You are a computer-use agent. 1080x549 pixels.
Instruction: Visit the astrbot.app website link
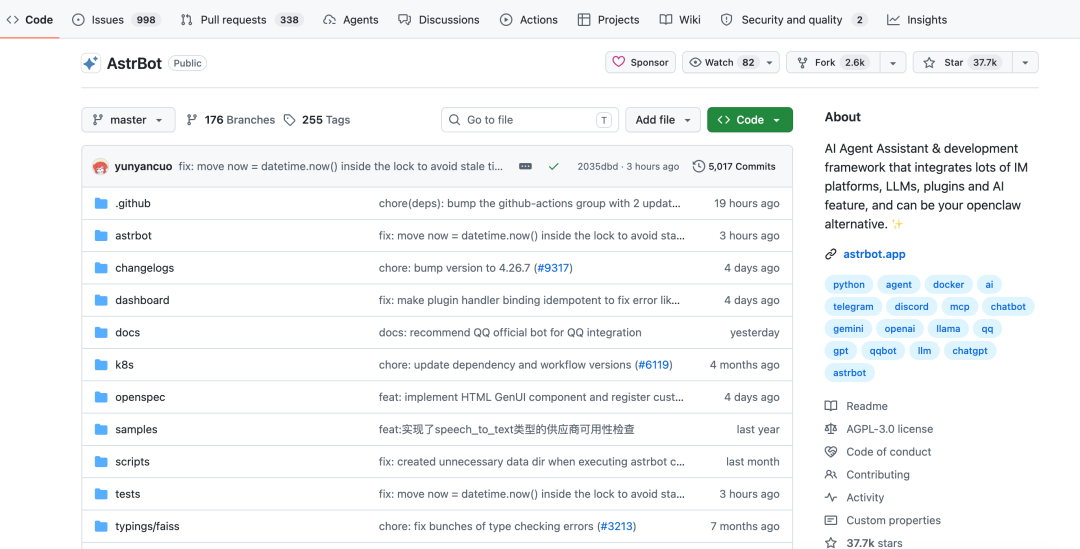(x=874, y=254)
